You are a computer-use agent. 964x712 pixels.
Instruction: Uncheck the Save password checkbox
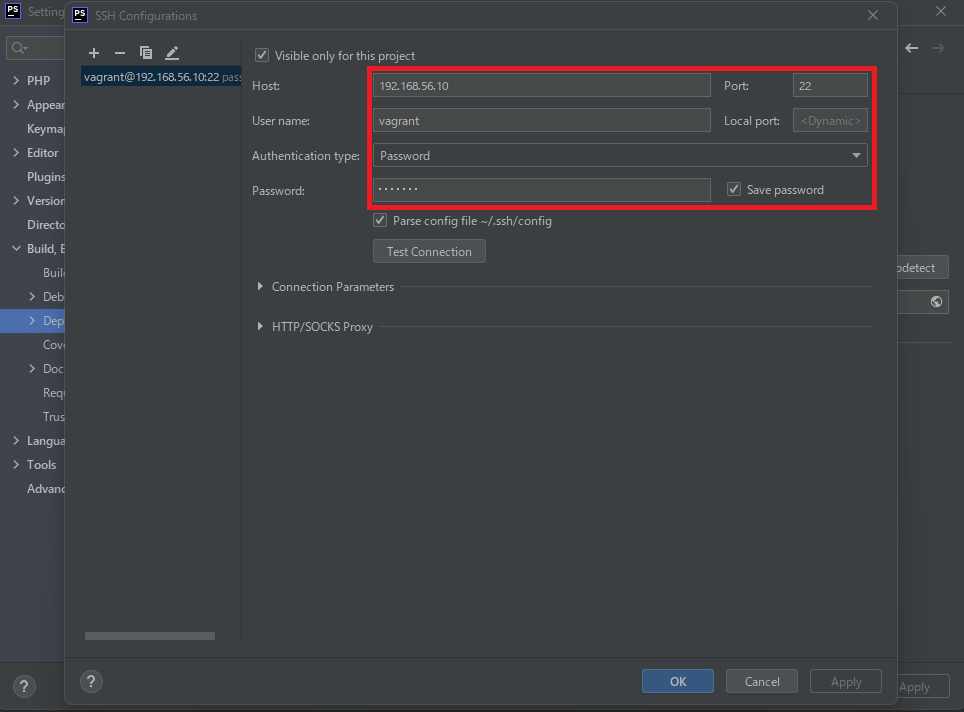(734, 190)
